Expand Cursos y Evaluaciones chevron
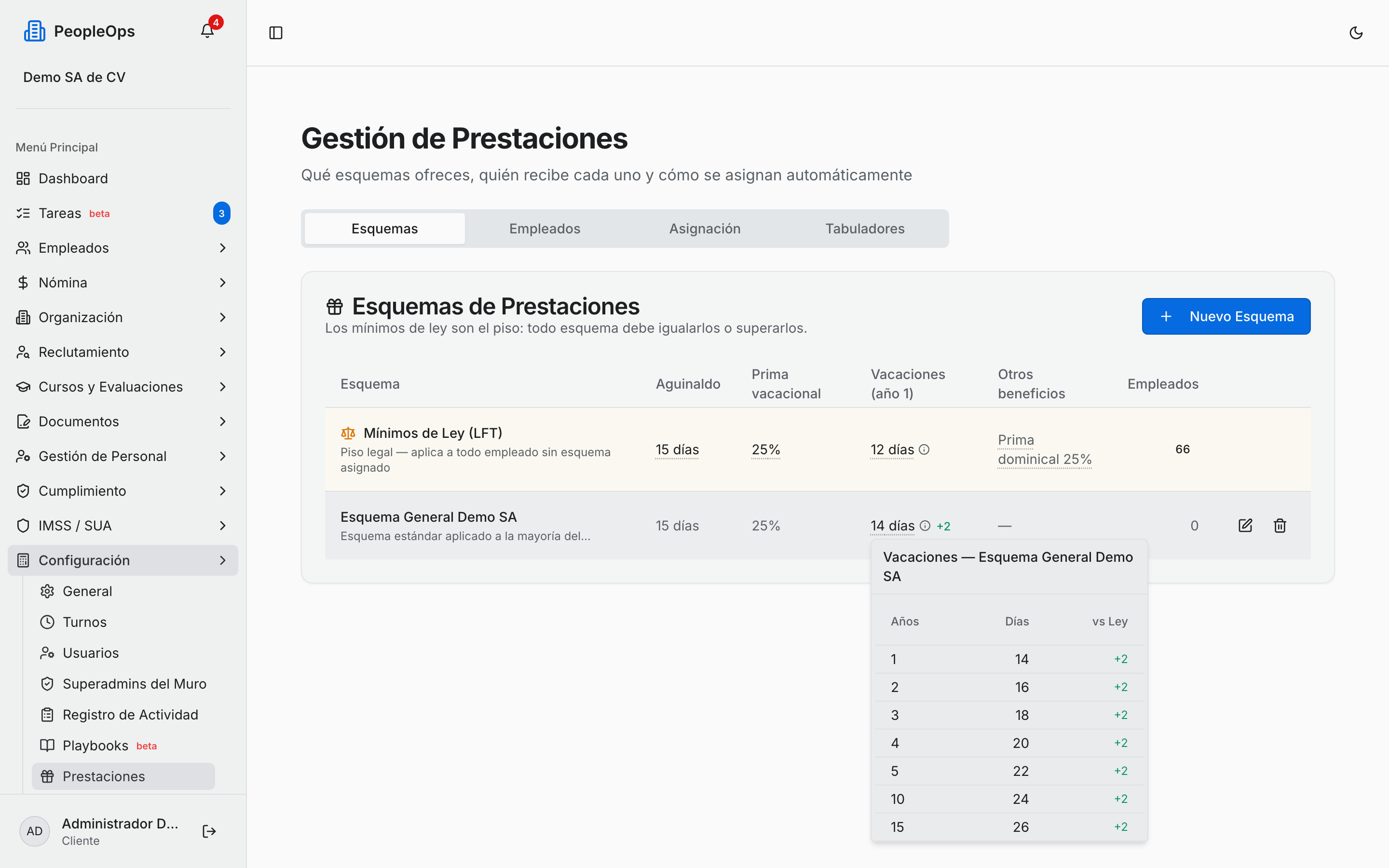Image resolution: width=1389 pixels, height=868 pixels. (223, 387)
